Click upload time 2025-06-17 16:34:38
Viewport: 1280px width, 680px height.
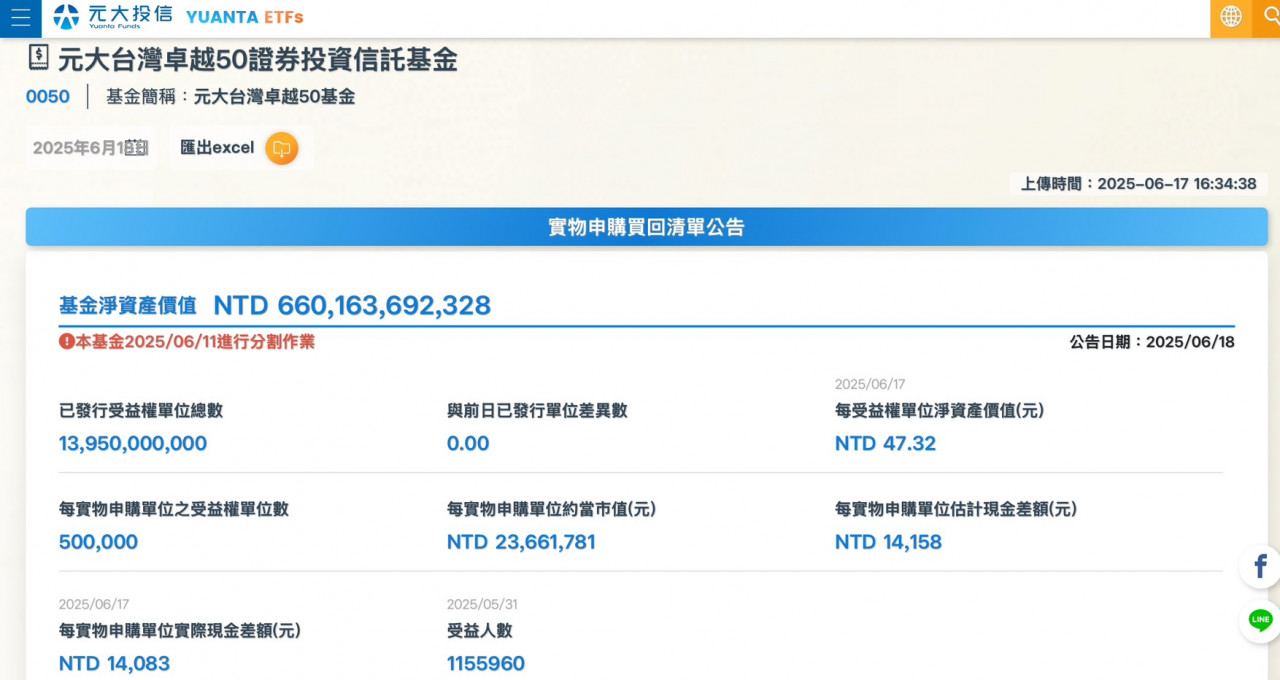(x=1177, y=184)
